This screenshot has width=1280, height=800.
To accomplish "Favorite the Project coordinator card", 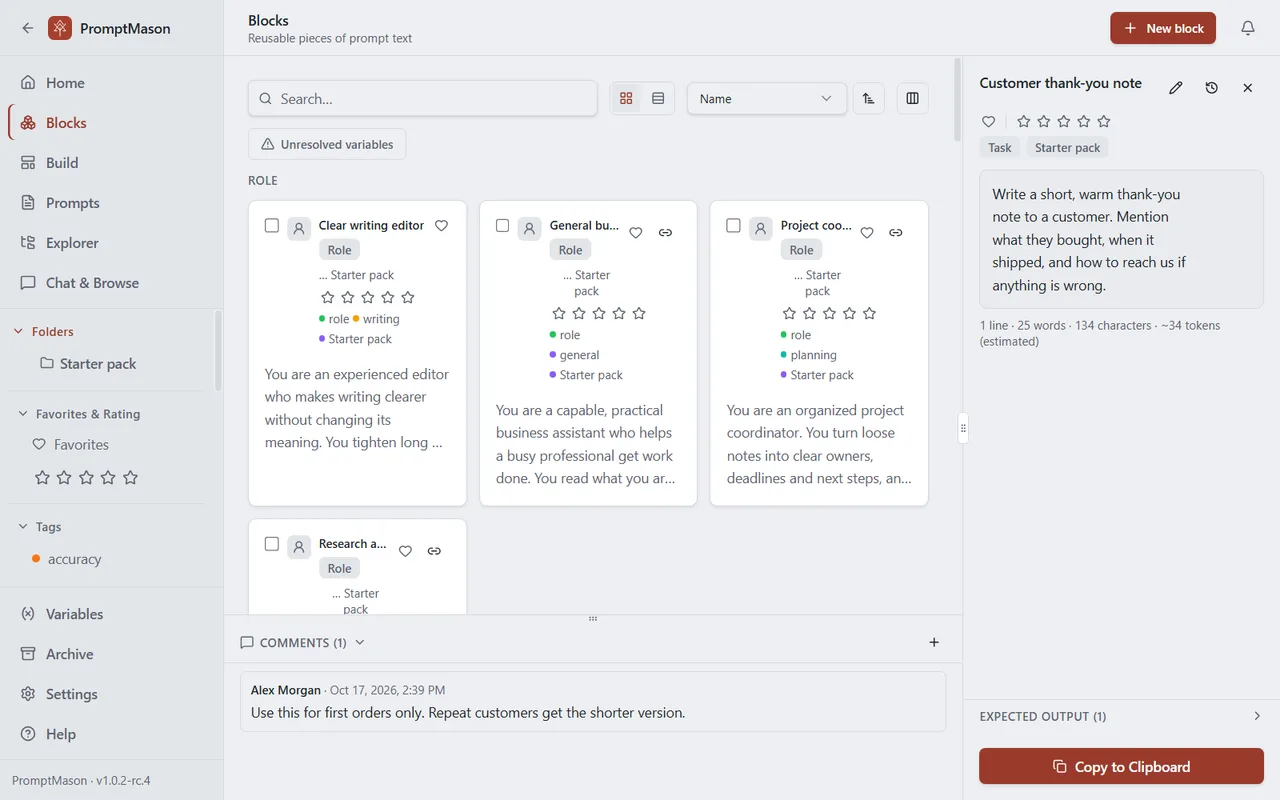I will tap(867, 232).
